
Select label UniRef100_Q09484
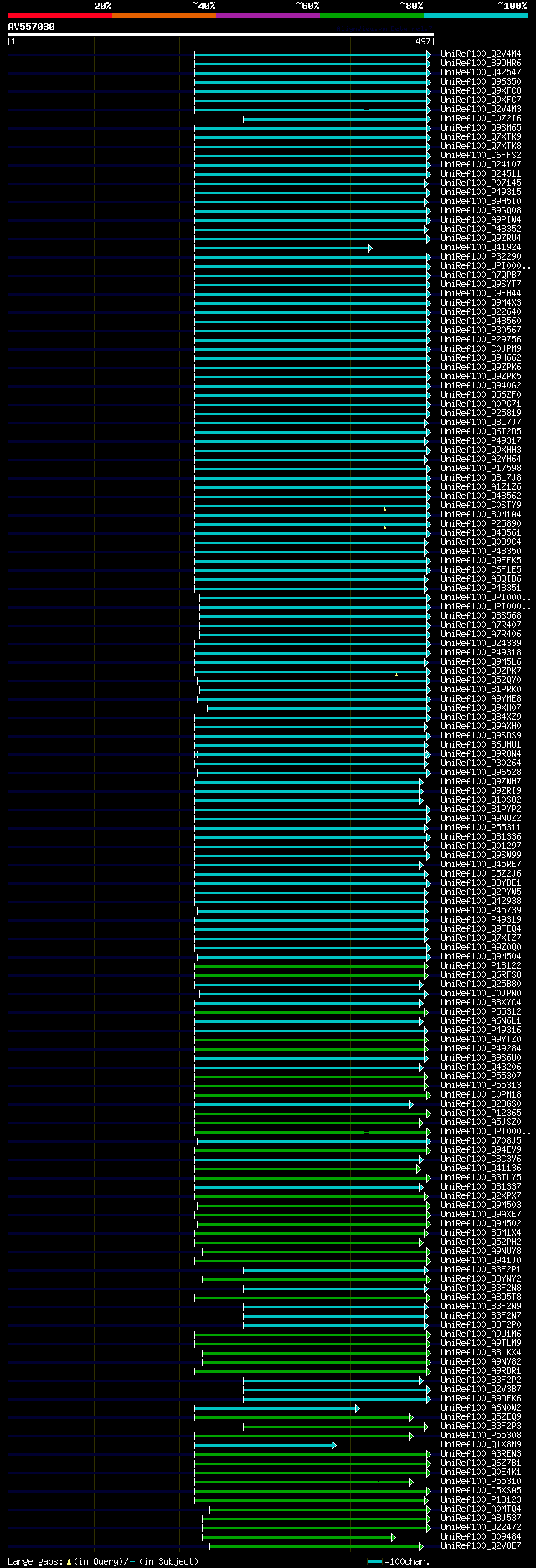[481, 1536]
